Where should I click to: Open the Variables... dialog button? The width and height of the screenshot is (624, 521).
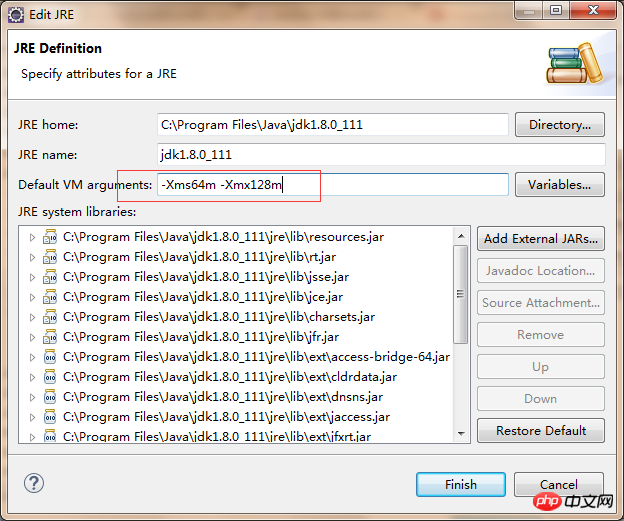(x=560, y=185)
